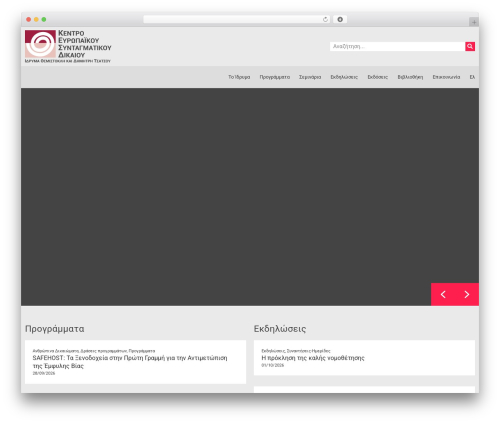Click the red search magnifier button

pos(470,46)
